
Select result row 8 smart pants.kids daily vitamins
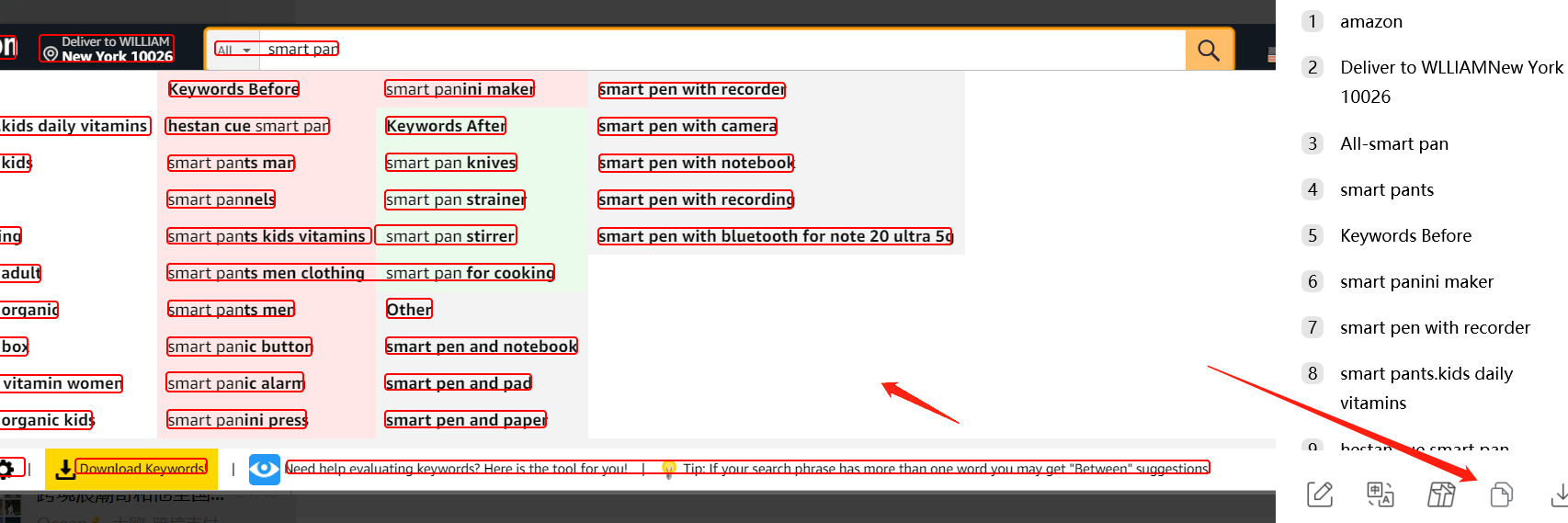(1426, 388)
